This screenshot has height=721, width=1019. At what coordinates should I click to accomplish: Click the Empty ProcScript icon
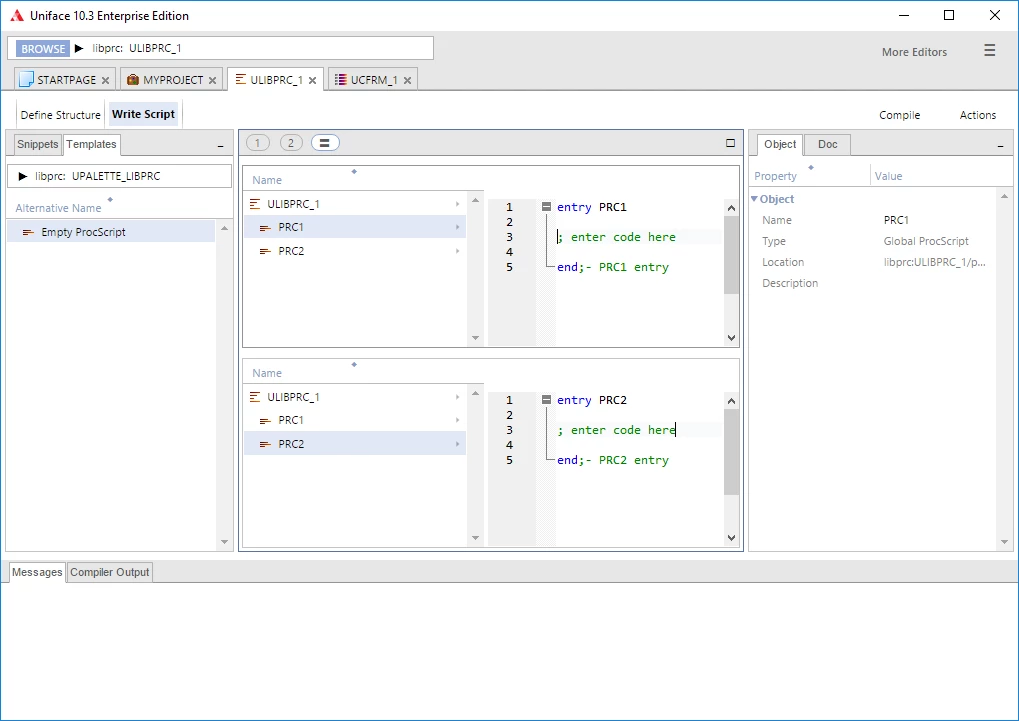click(28, 232)
